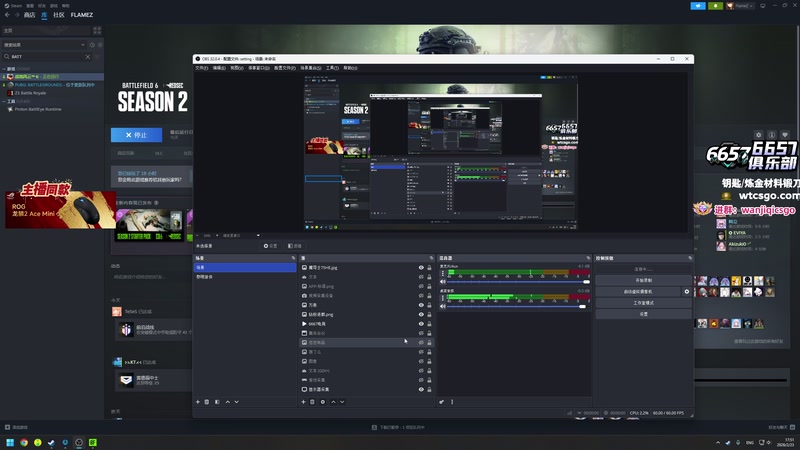Mute the first audio mixer channel speaker

click(443, 282)
